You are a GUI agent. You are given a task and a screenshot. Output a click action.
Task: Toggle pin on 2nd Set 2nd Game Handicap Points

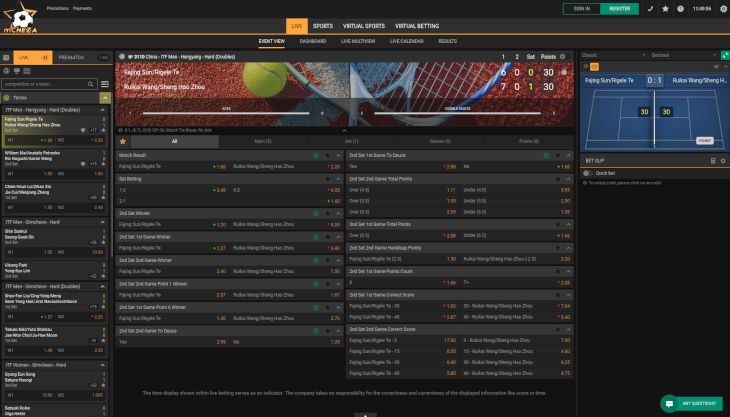[x=558, y=248]
